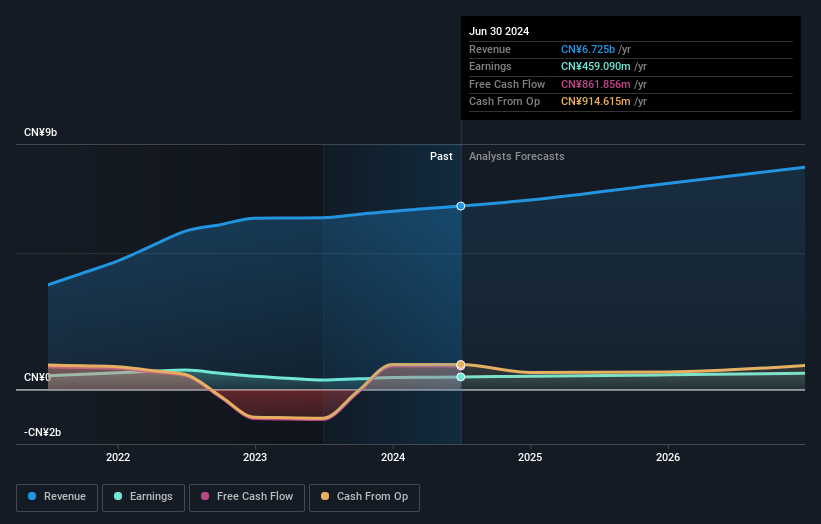821x524 pixels.
Task: Select the 2022 x-axis label
Action: pyautogui.click(x=118, y=457)
